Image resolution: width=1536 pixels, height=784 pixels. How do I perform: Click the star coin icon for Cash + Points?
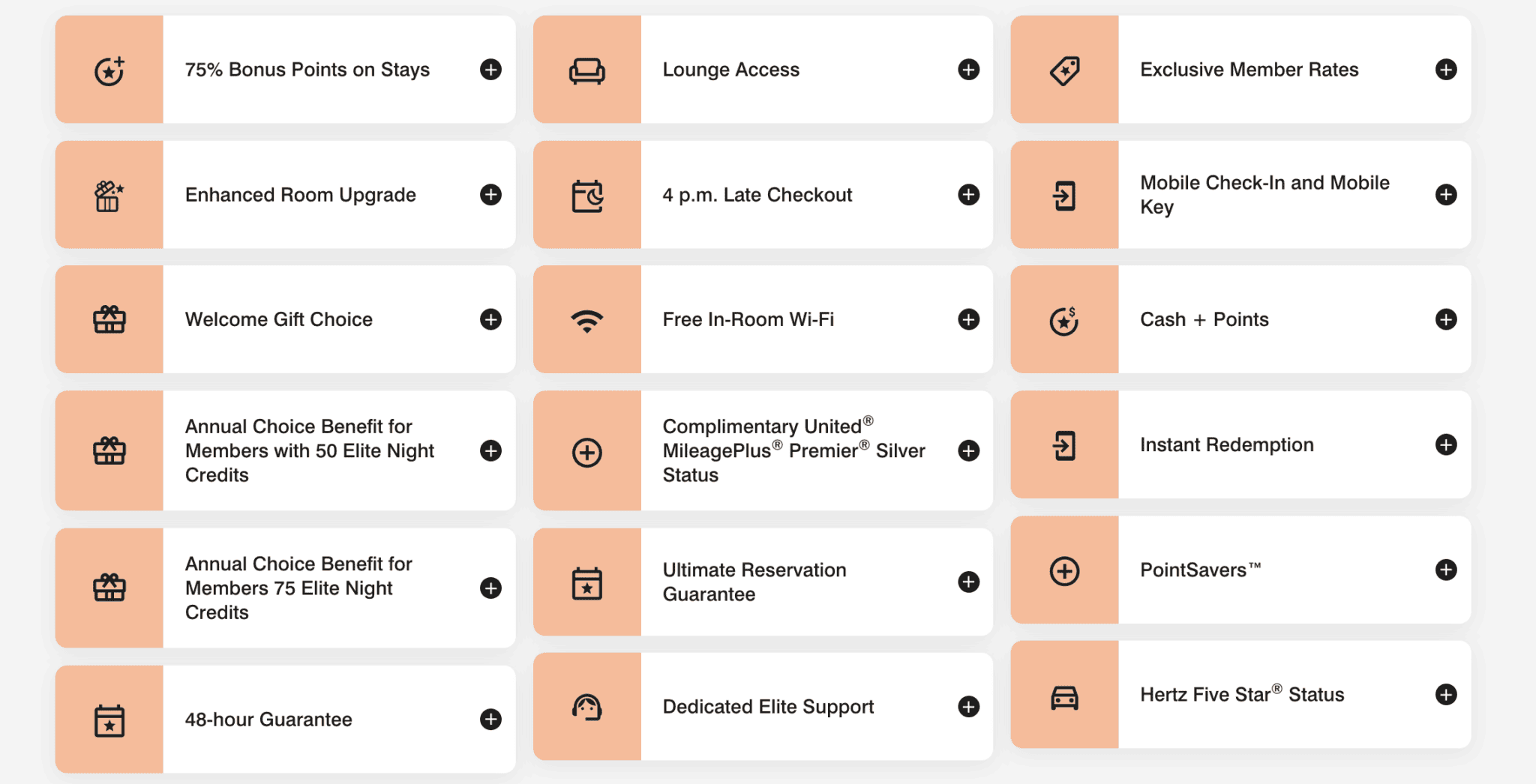tap(1064, 321)
